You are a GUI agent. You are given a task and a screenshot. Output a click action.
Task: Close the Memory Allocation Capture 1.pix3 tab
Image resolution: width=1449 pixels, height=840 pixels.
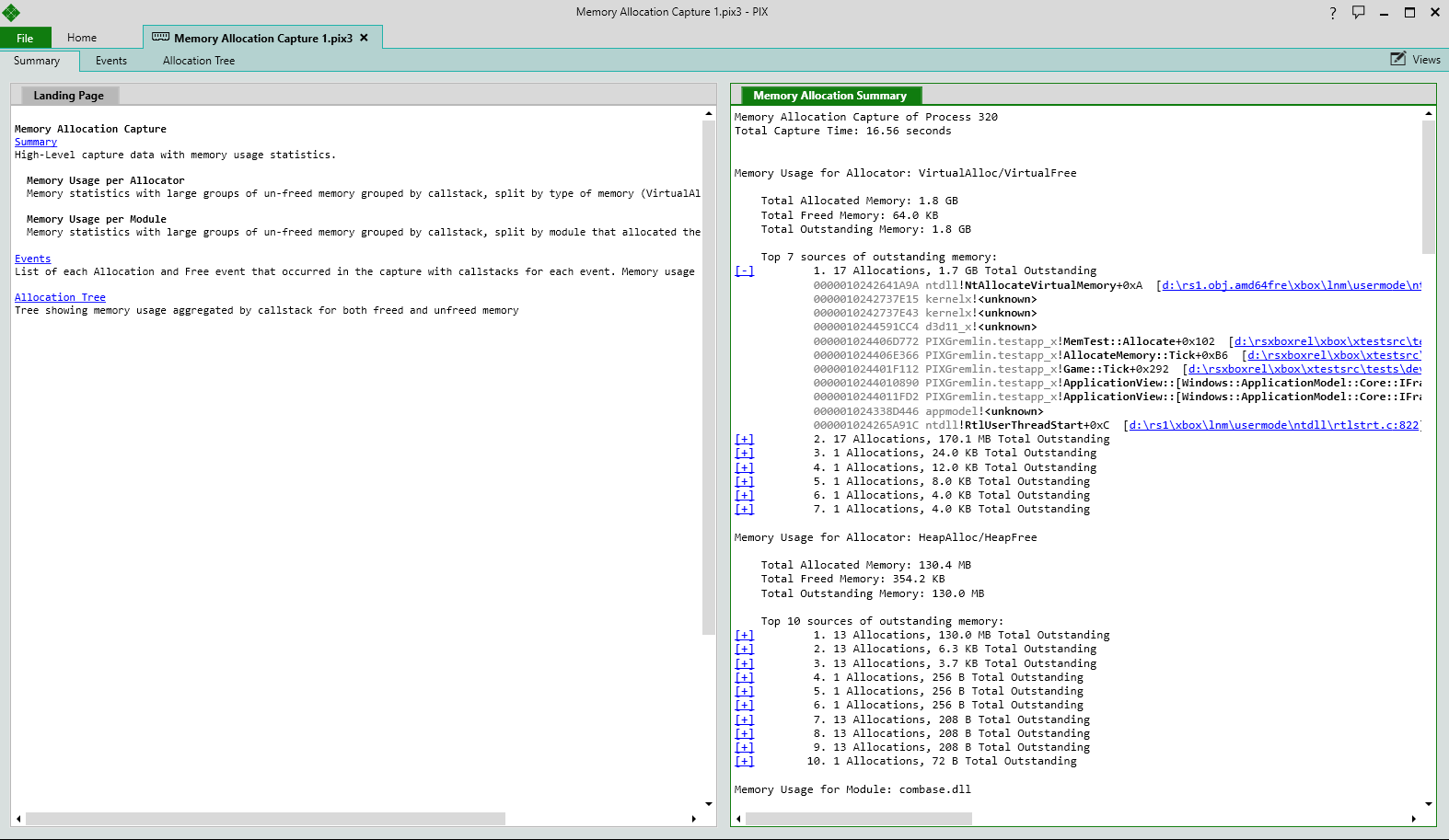pos(364,38)
